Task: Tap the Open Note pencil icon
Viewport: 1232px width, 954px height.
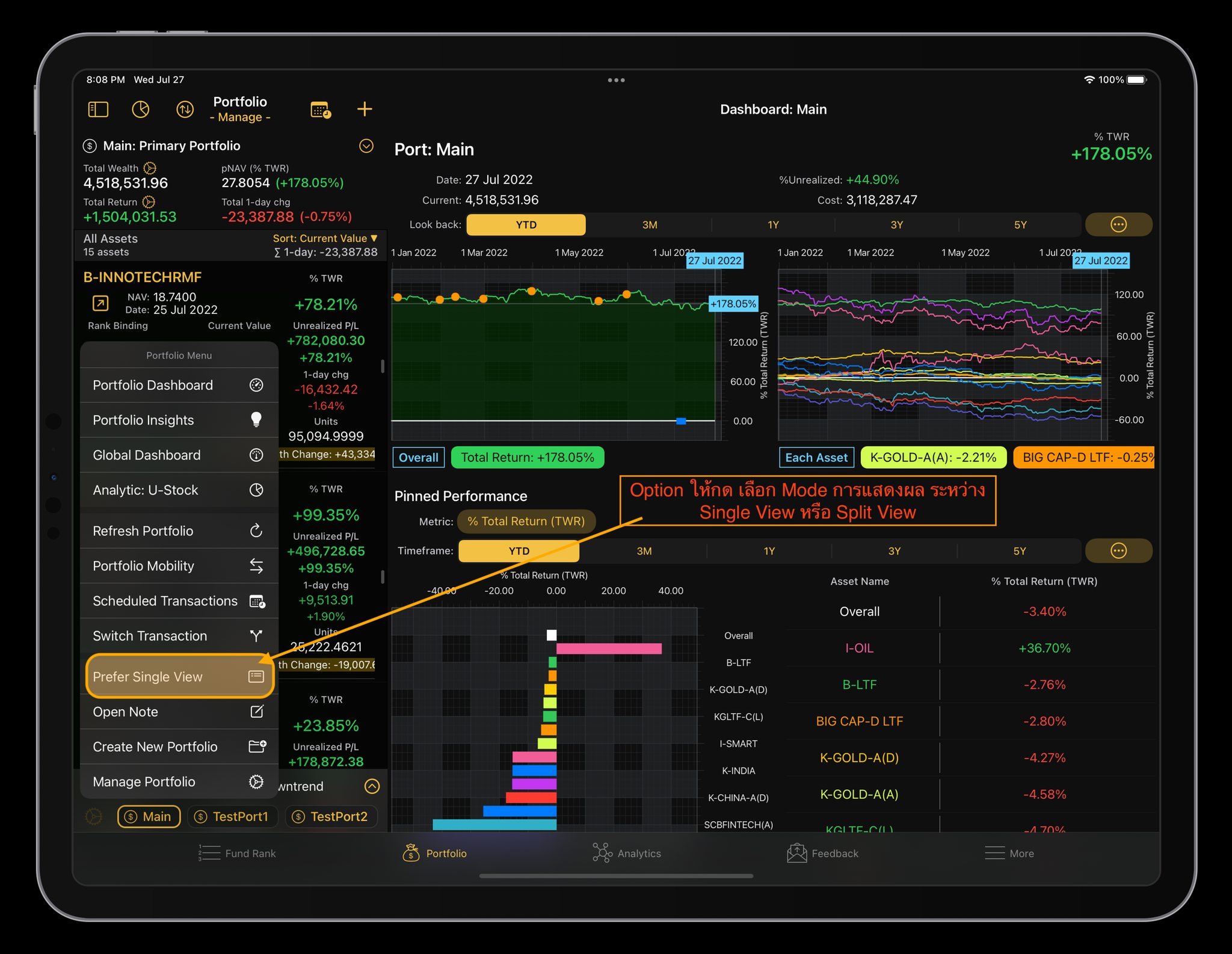Action: 256,712
